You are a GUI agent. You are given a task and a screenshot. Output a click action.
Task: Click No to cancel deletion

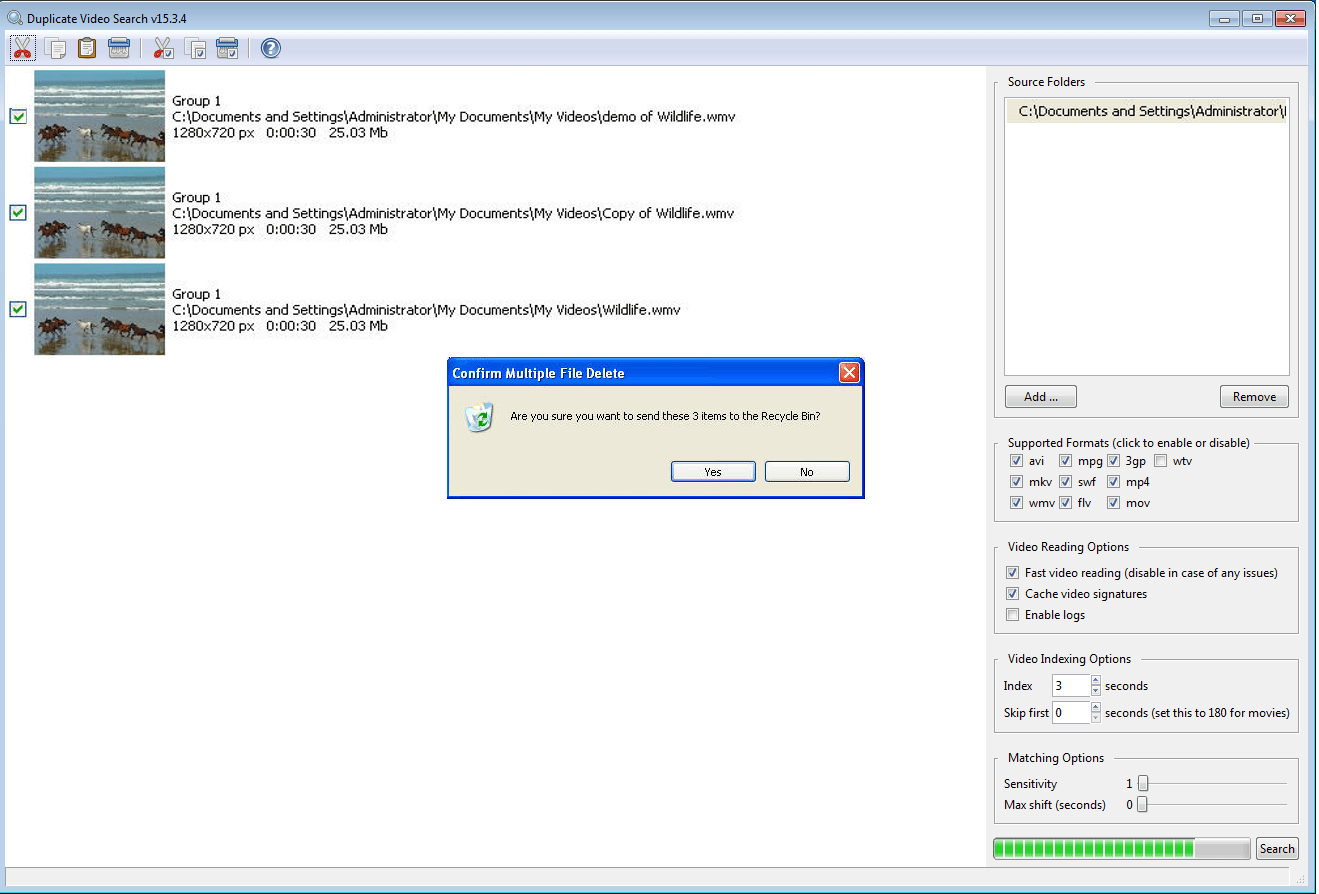[807, 472]
